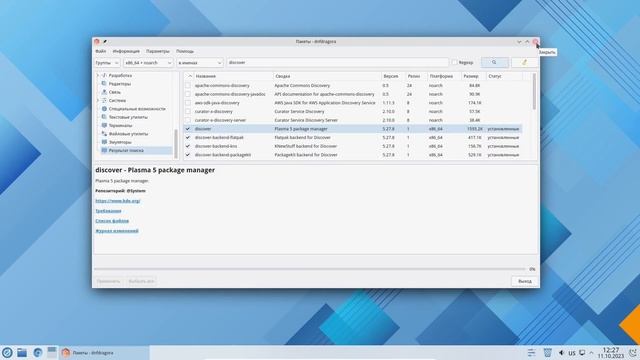The image size is (640, 360).
Task: Sort by the Название column header
Action: click(233, 76)
